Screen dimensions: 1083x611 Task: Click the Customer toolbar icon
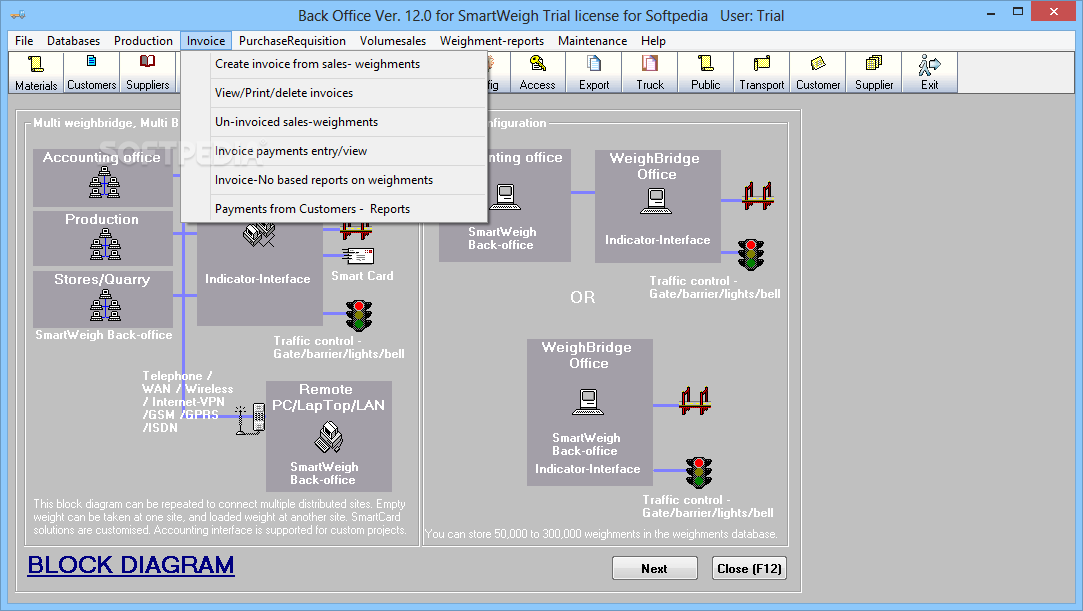pyautogui.click(x=818, y=72)
